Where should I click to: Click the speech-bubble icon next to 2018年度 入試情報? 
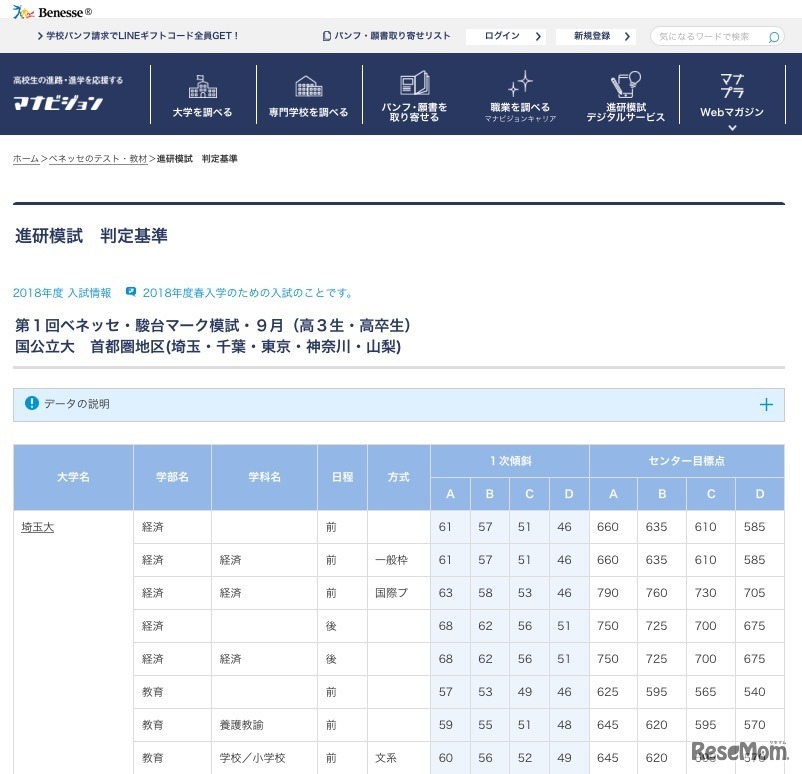pyautogui.click(x=131, y=292)
